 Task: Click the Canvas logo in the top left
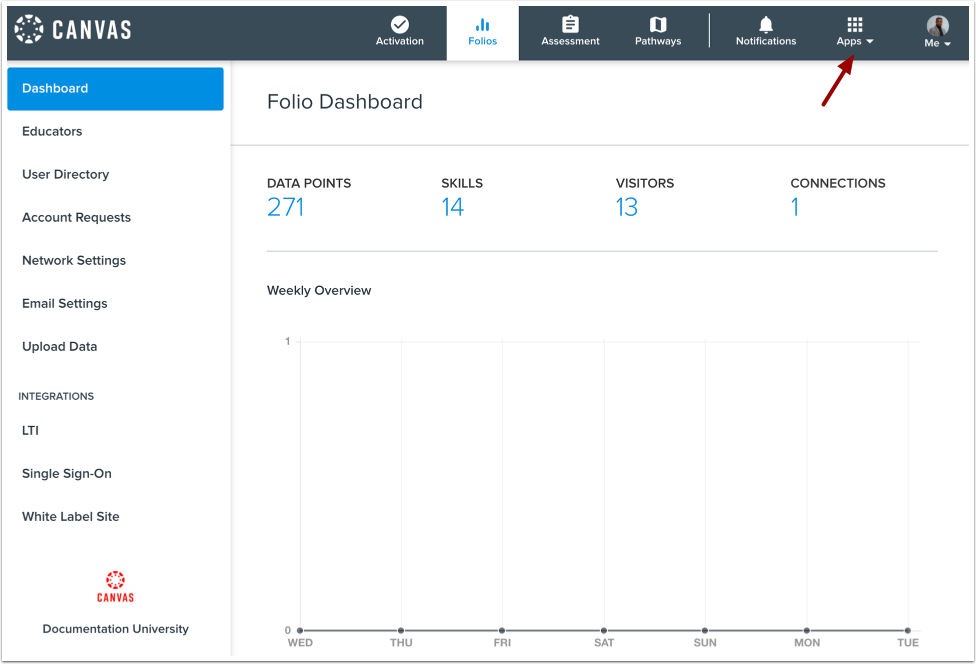(71, 30)
